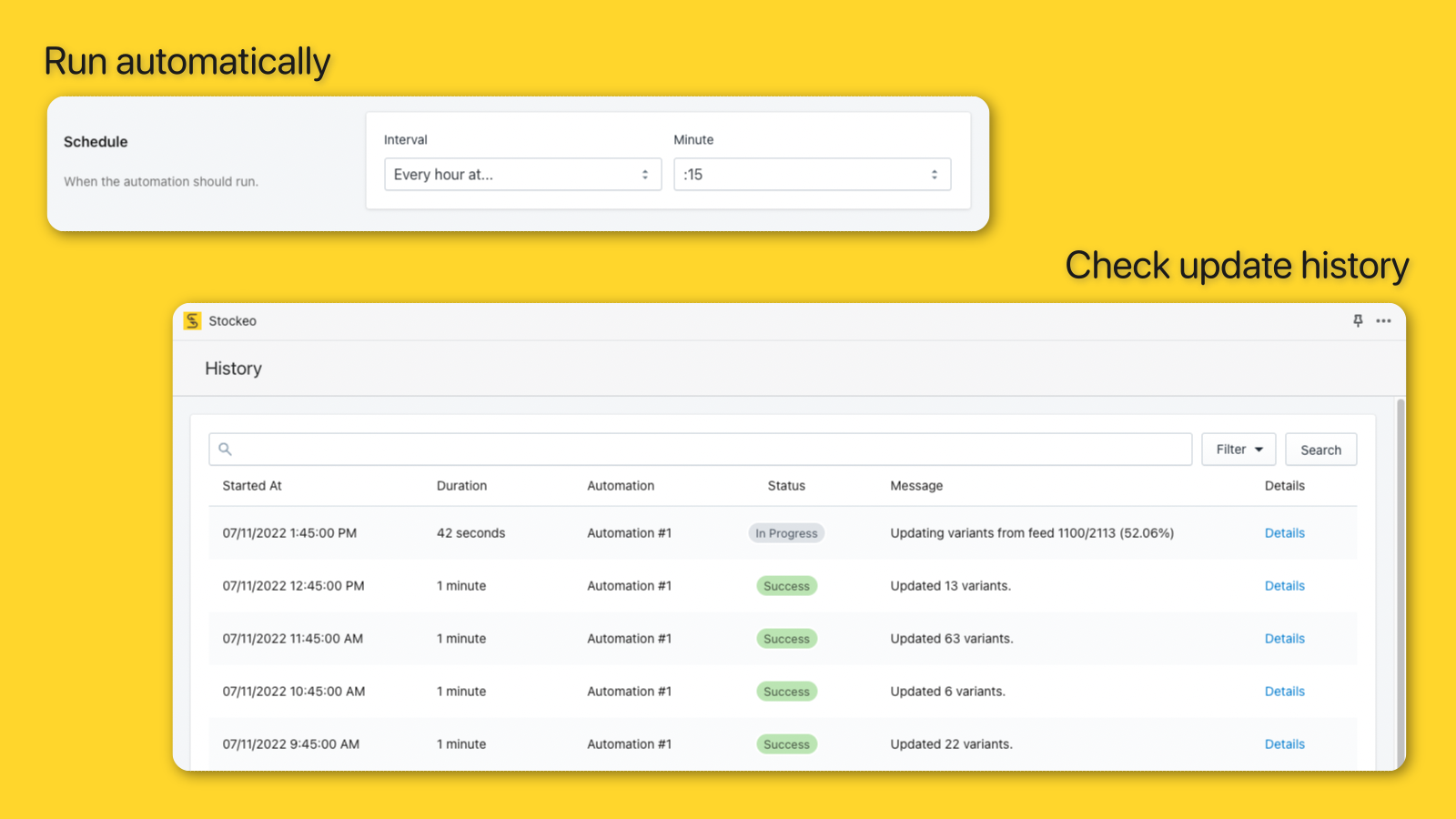Pin the Stockeo app window
Image resolution: width=1456 pixels, height=819 pixels.
click(1358, 320)
